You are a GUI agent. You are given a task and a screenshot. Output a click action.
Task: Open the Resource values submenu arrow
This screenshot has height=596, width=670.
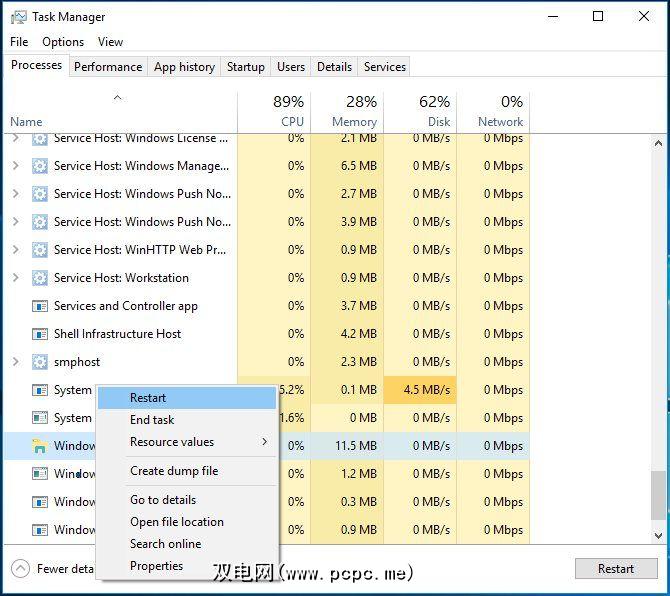[x=265, y=442]
